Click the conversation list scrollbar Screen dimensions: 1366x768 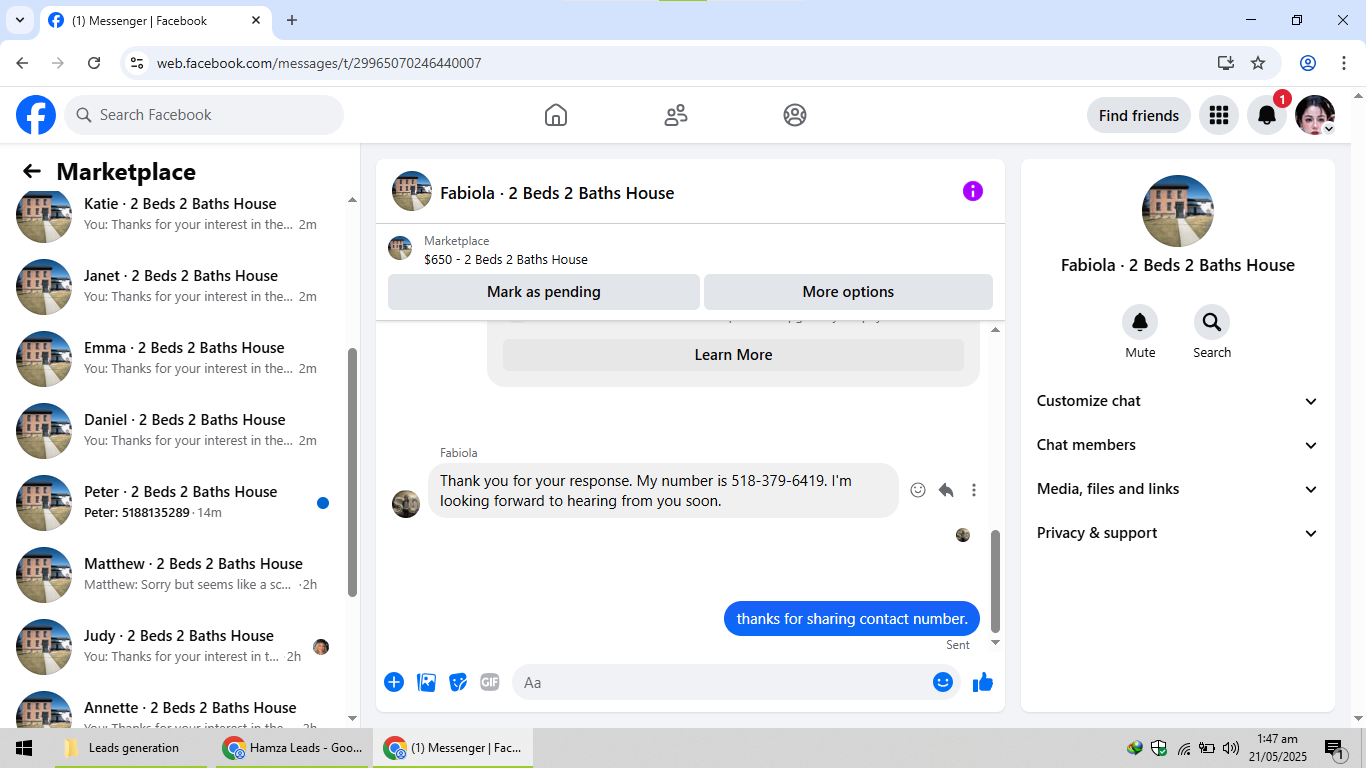[352, 472]
